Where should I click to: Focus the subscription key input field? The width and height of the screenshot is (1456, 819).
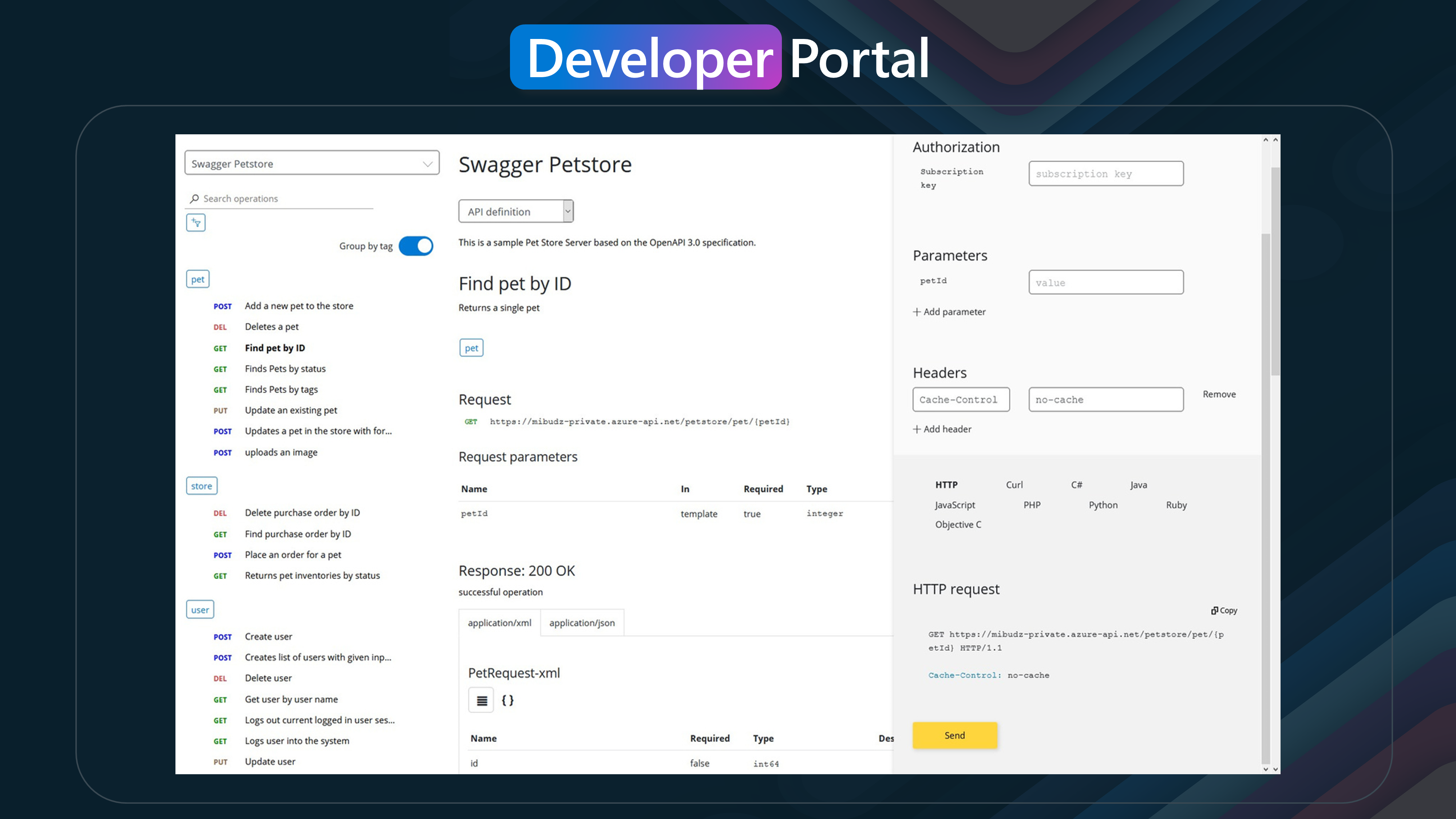(1106, 174)
